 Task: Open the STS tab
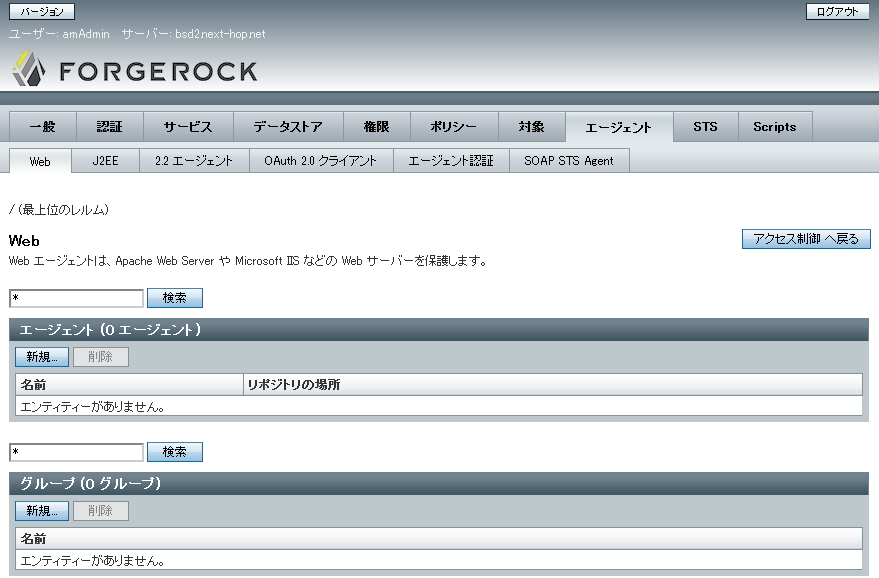click(704, 127)
